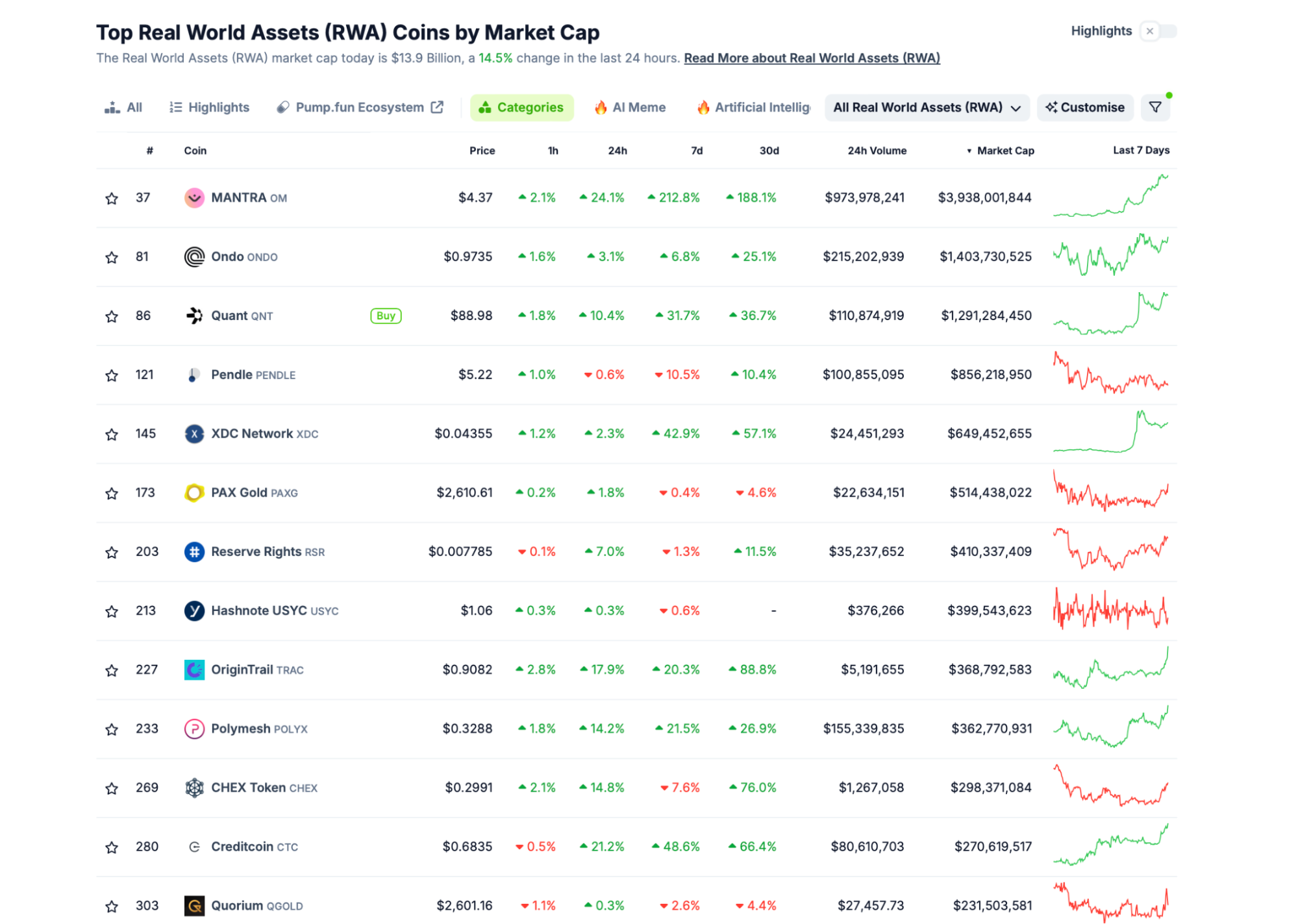Sort by the 24h change column header
Viewport: 1298px width, 924px height.
pos(617,151)
